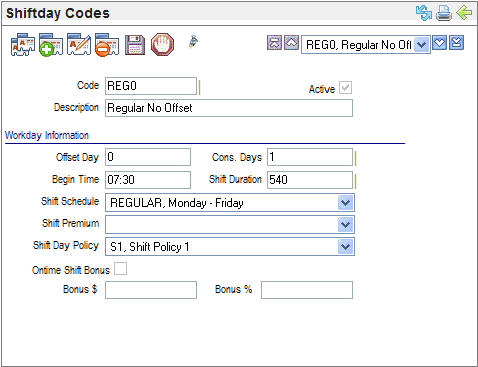Open the REG0 record selector dropdown
Viewport: 478px width, 367px height.
pyautogui.click(x=422, y=45)
